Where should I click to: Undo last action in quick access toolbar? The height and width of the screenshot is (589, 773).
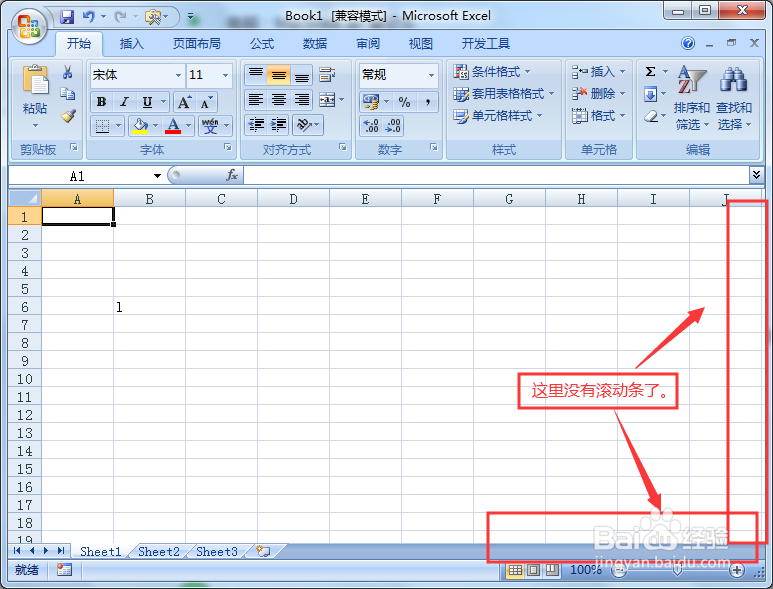(x=88, y=17)
